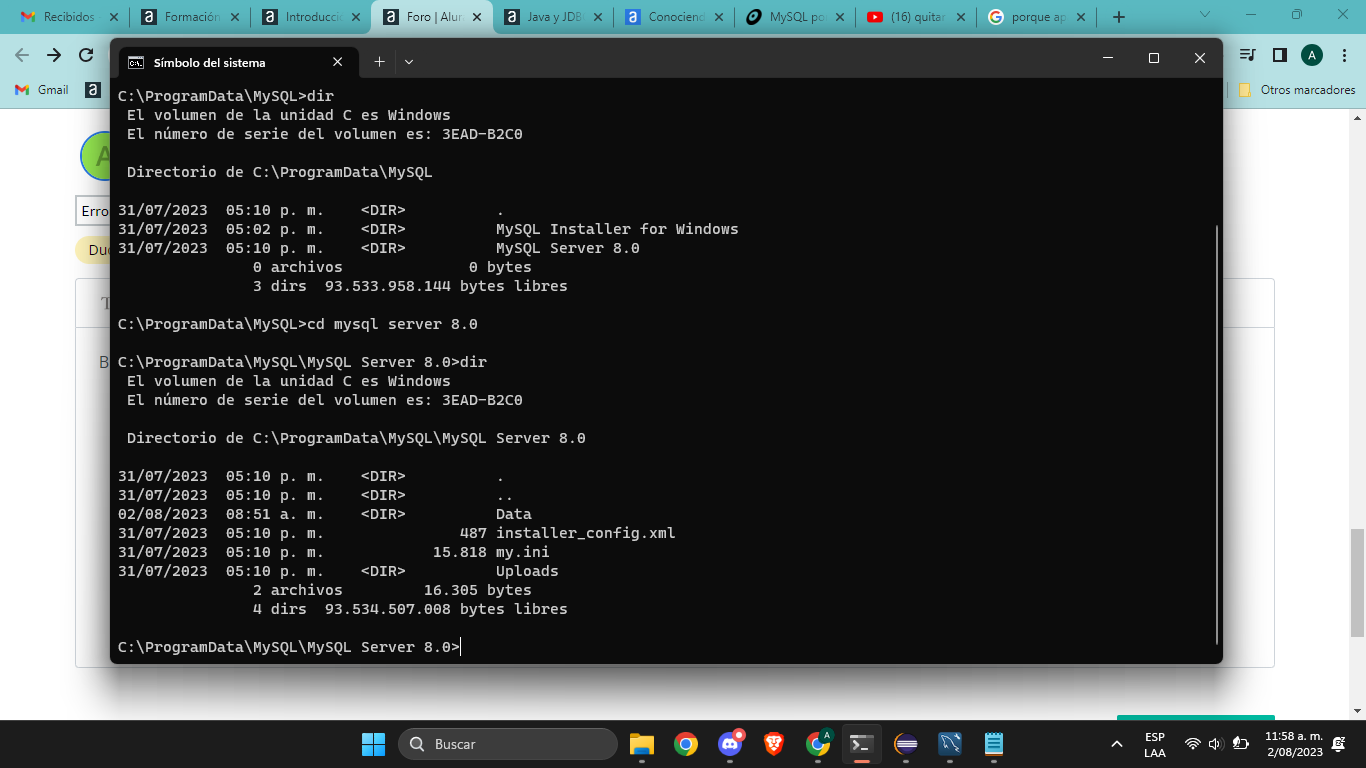1366x768 pixels.
Task: Click the terminal's vertical scrollbar
Action: pyautogui.click(x=1216, y=435)
